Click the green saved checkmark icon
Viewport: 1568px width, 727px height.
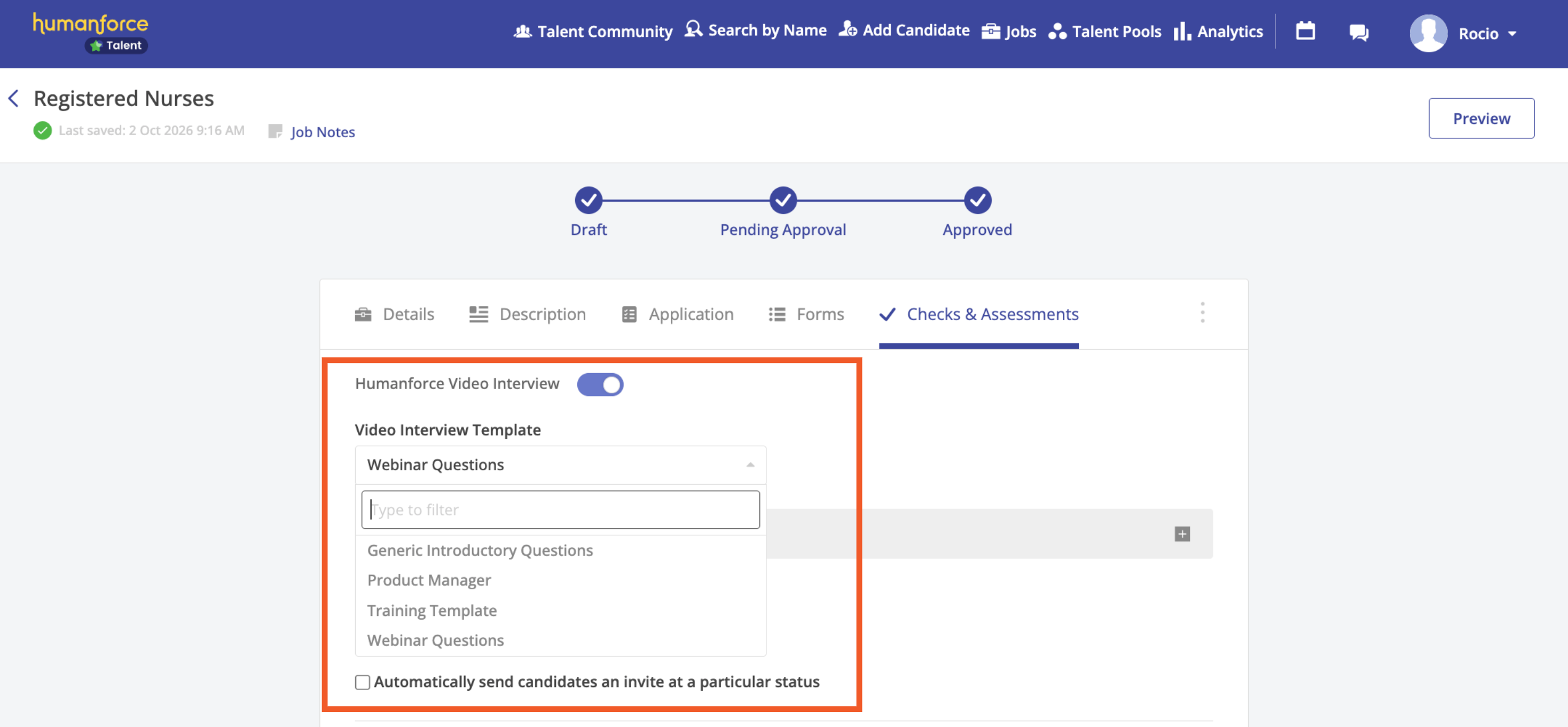tap(43, 130)
